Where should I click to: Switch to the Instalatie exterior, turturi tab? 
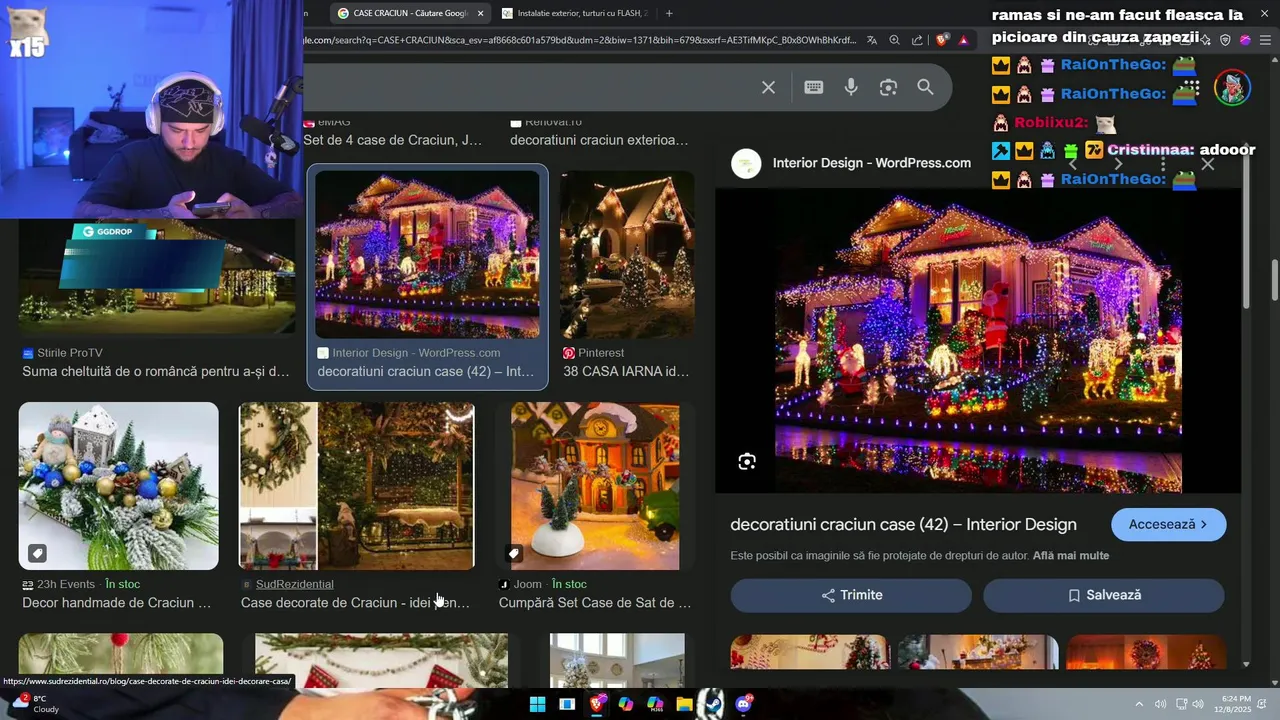(574, 13)
